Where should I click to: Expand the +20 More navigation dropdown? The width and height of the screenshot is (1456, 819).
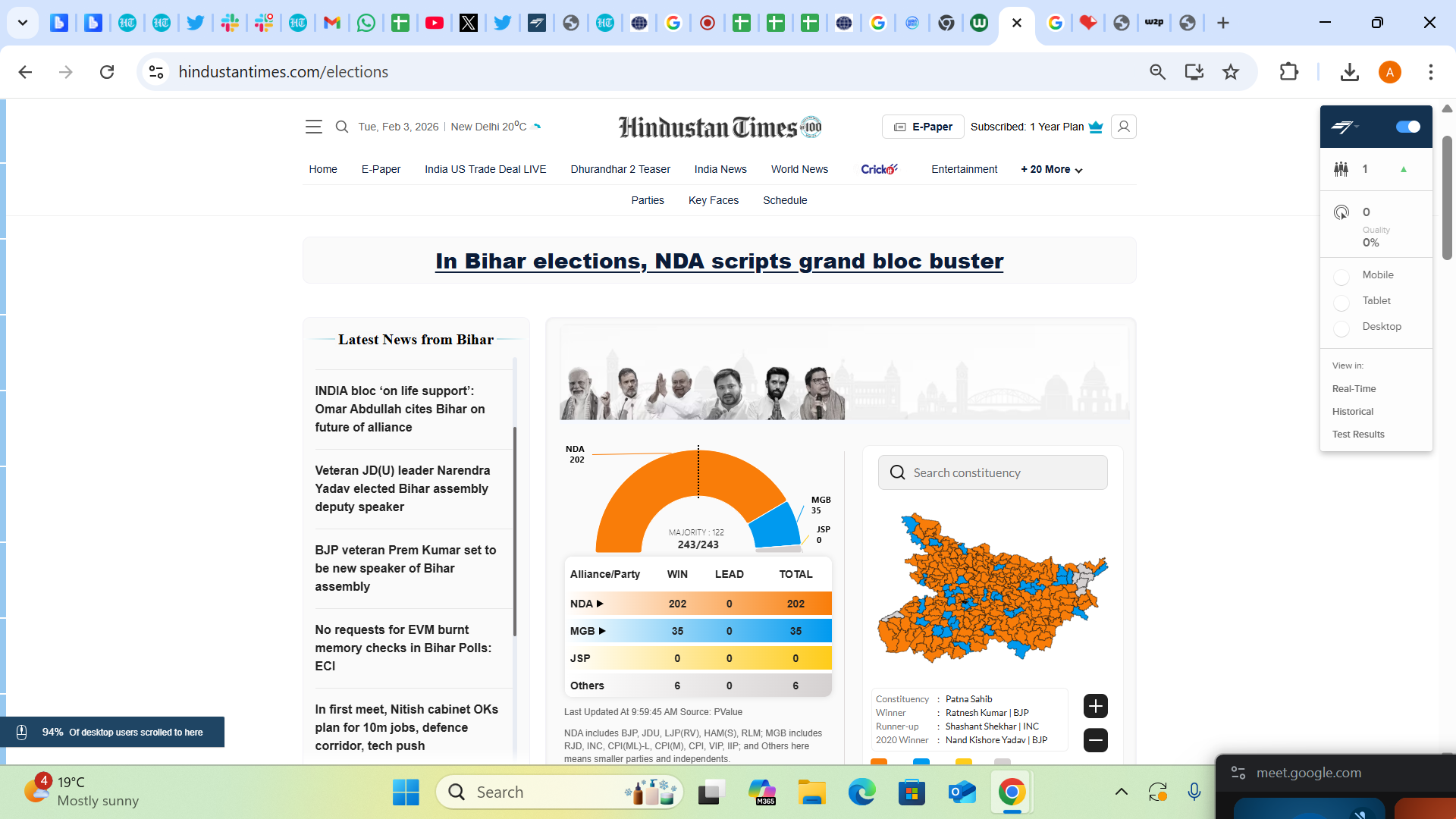click(1050, 169)
